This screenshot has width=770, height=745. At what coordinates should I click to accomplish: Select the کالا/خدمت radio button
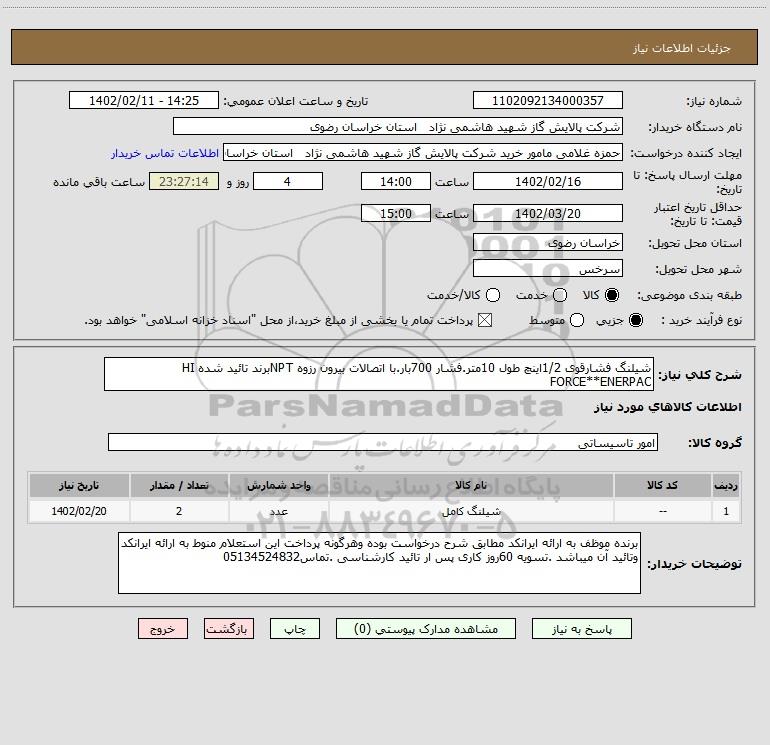tap(493, 295)
